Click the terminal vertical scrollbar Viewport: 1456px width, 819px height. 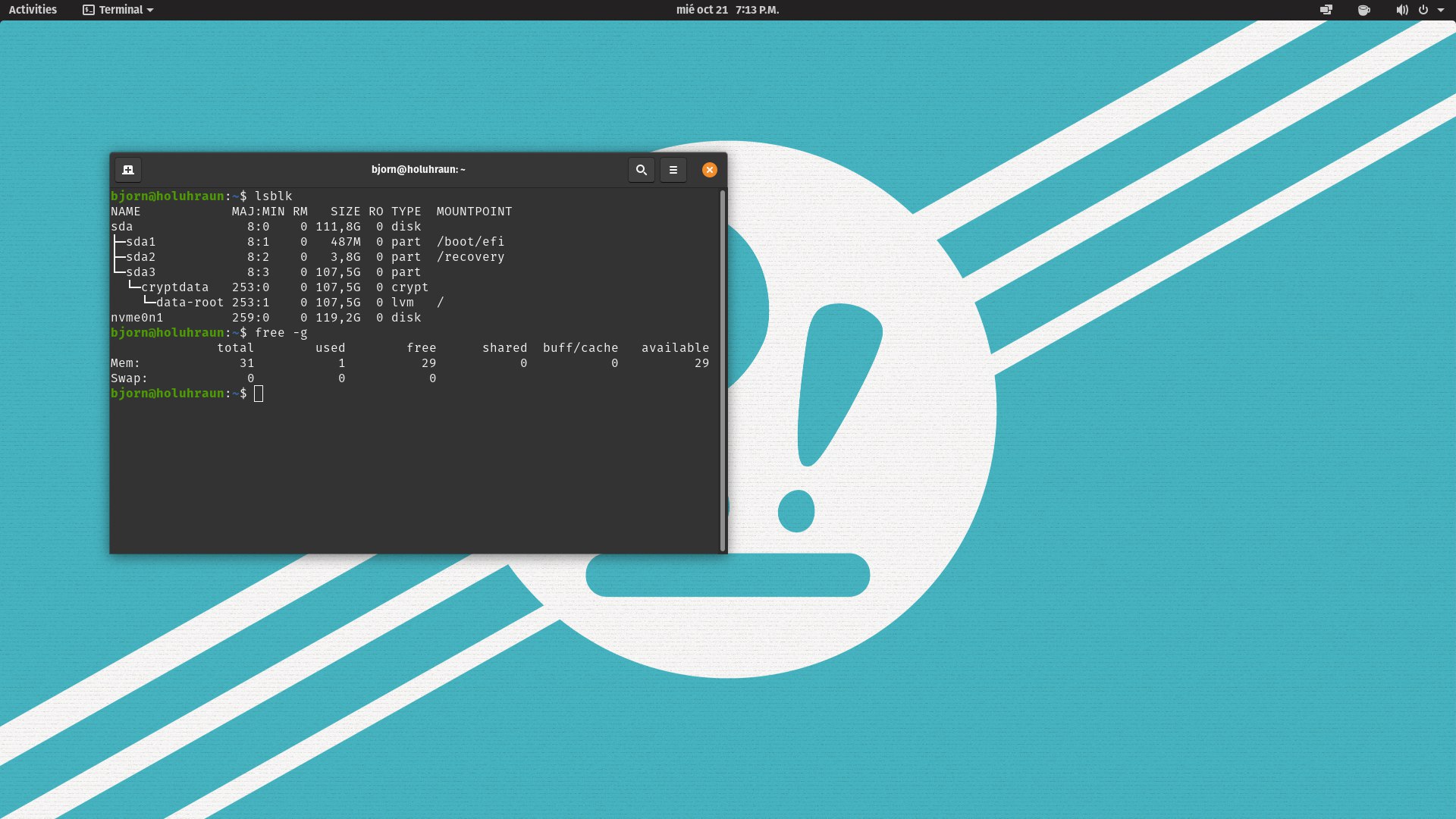[723, 370]
